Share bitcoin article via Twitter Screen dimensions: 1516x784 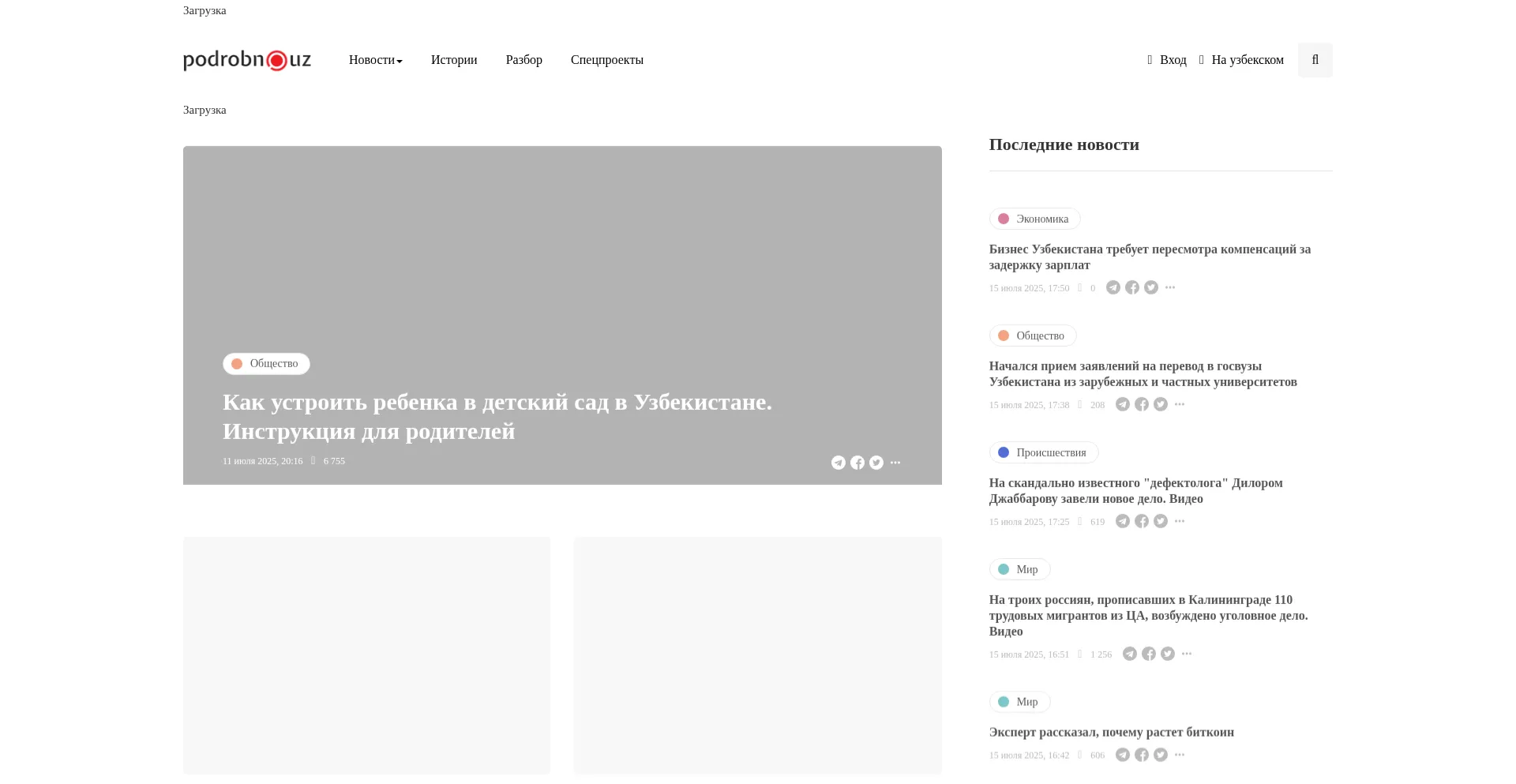click(1161, 755)
